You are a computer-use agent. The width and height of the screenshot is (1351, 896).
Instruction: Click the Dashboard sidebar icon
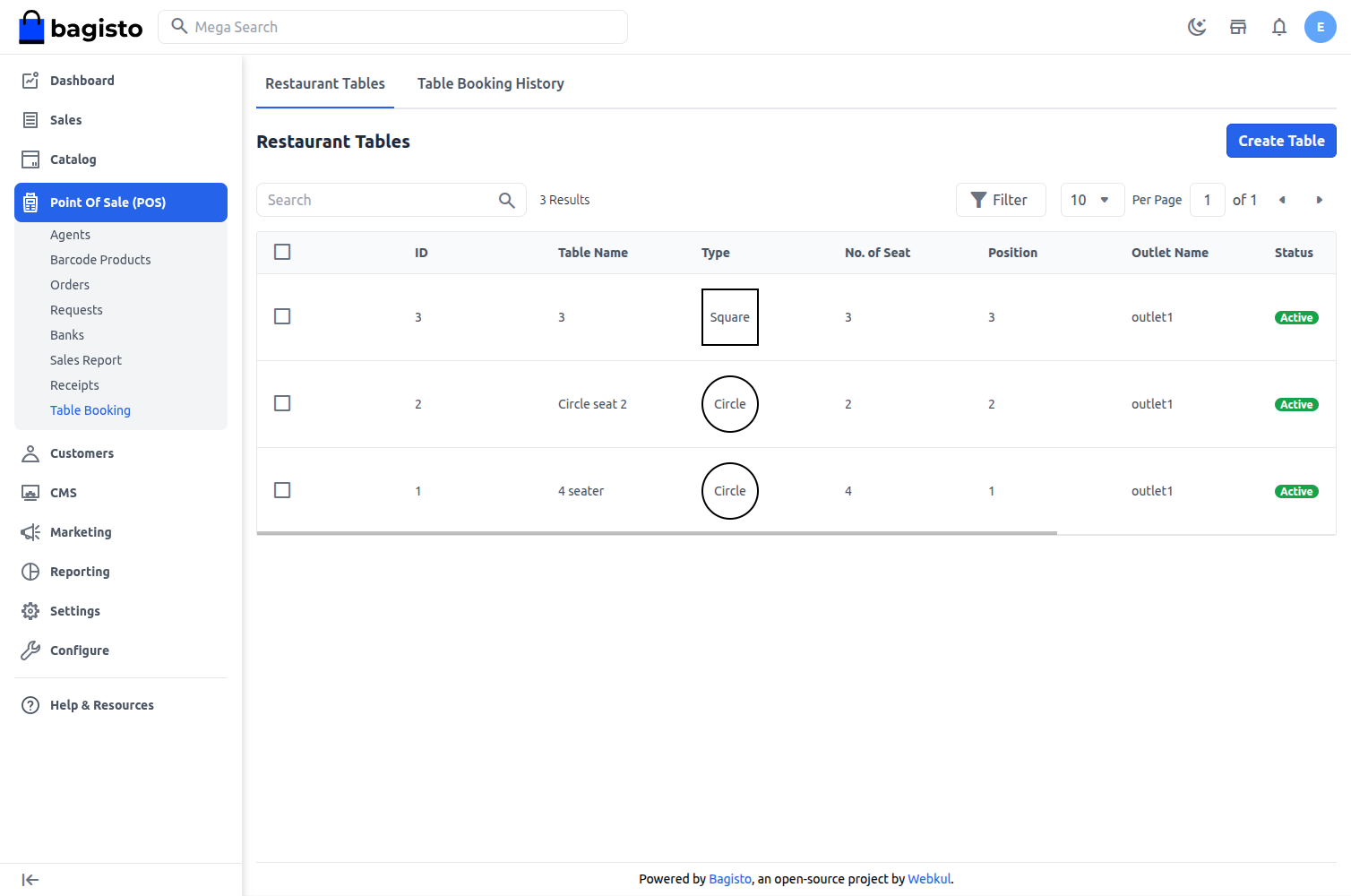(x=30, y=81)
